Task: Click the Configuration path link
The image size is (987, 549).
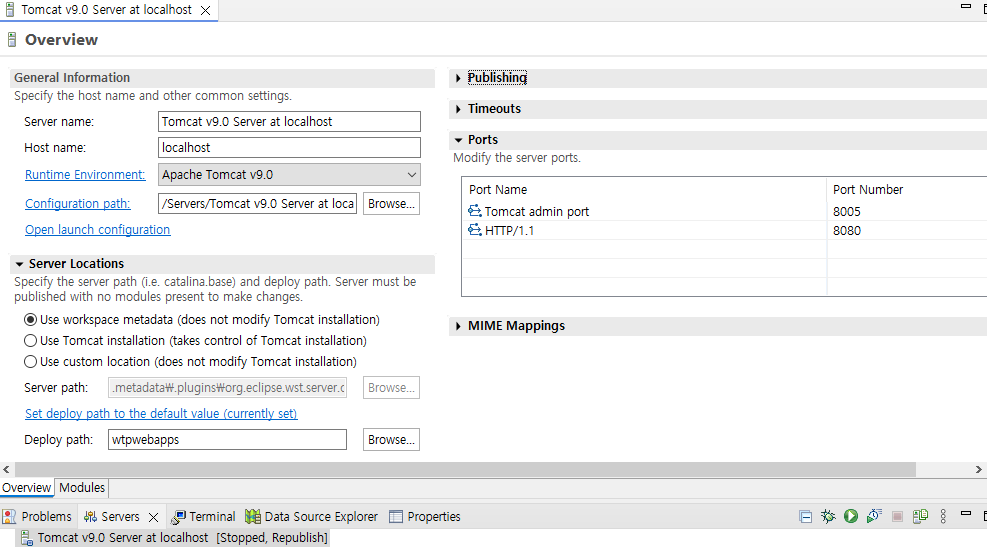Action: coord(77,204)
